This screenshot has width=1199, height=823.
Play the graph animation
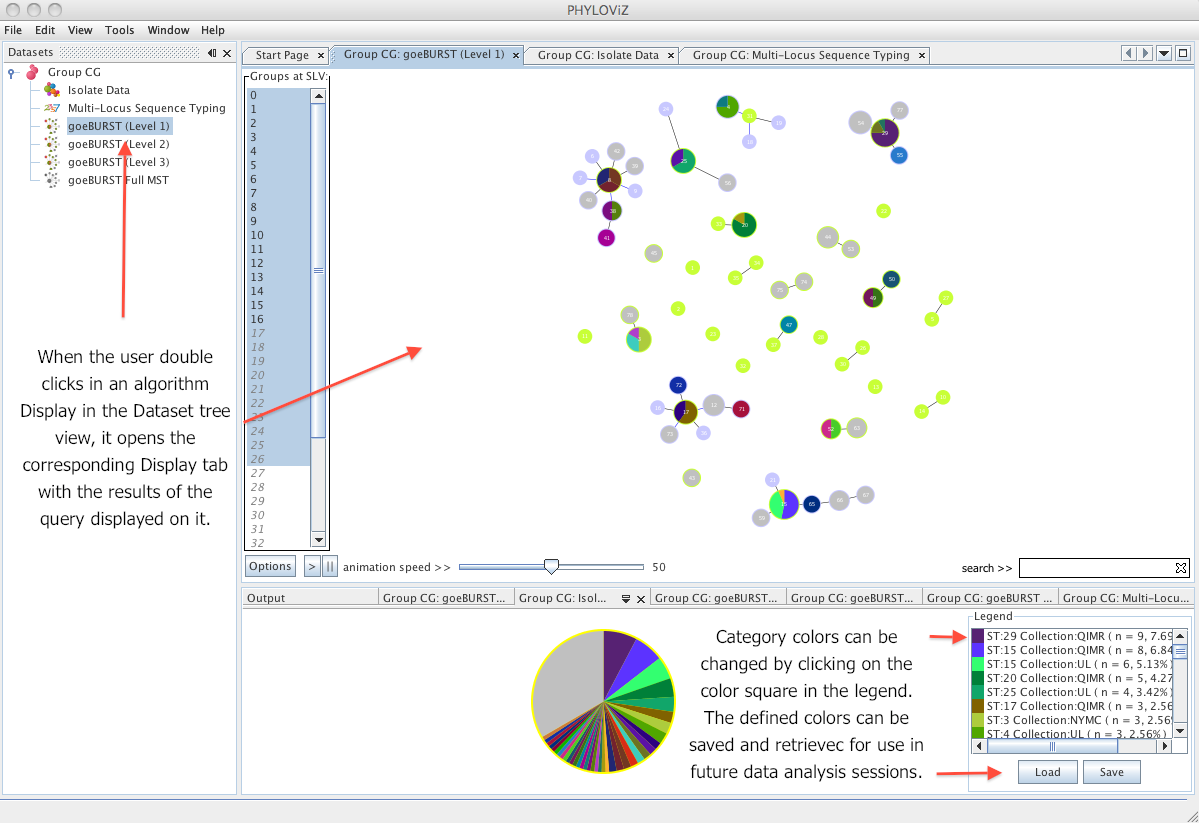[311, 567]
